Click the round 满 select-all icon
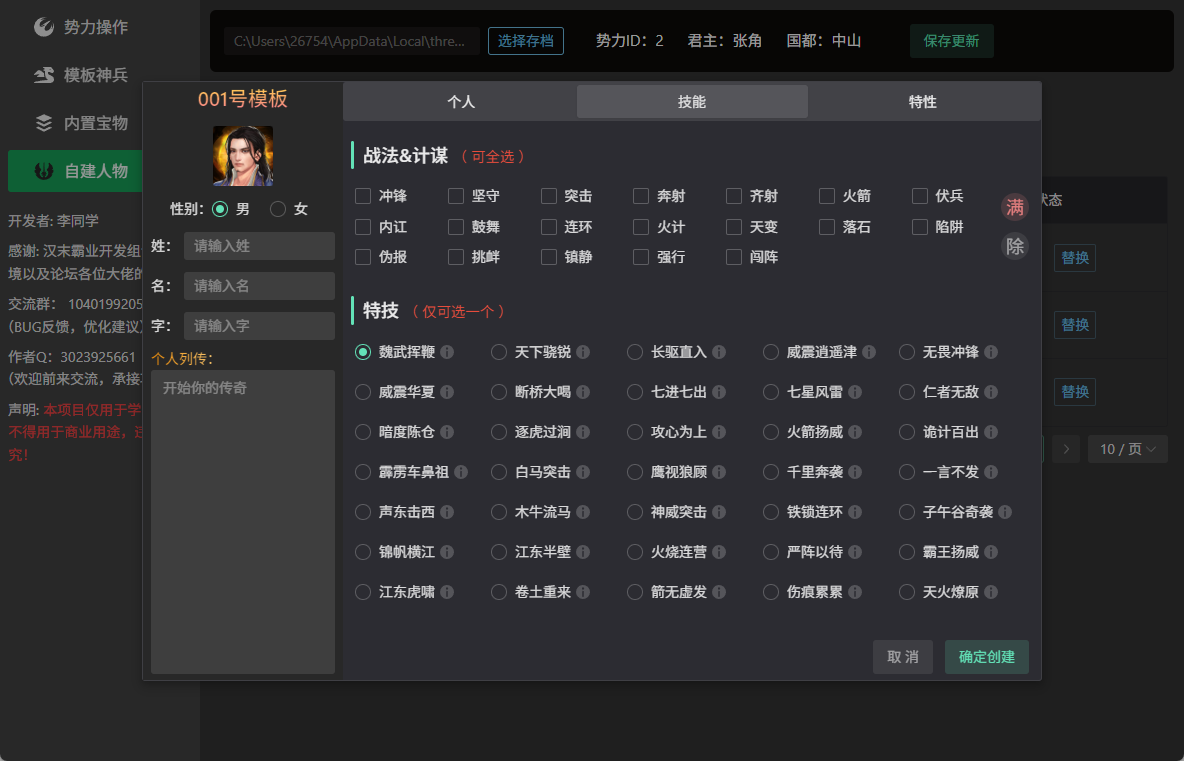1184x761 pixels. (x=1015, y=207)
